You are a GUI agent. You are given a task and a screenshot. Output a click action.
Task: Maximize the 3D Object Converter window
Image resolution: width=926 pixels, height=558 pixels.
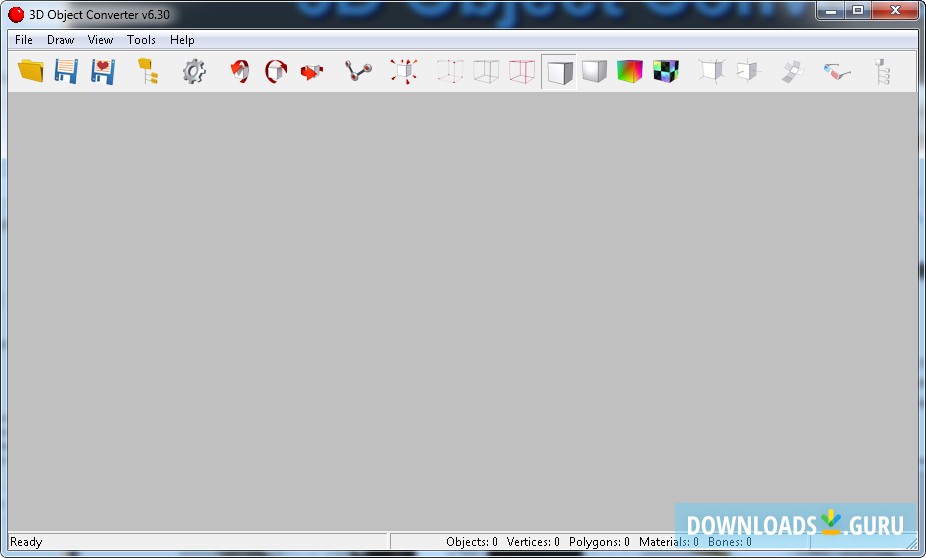coord(858,11)
